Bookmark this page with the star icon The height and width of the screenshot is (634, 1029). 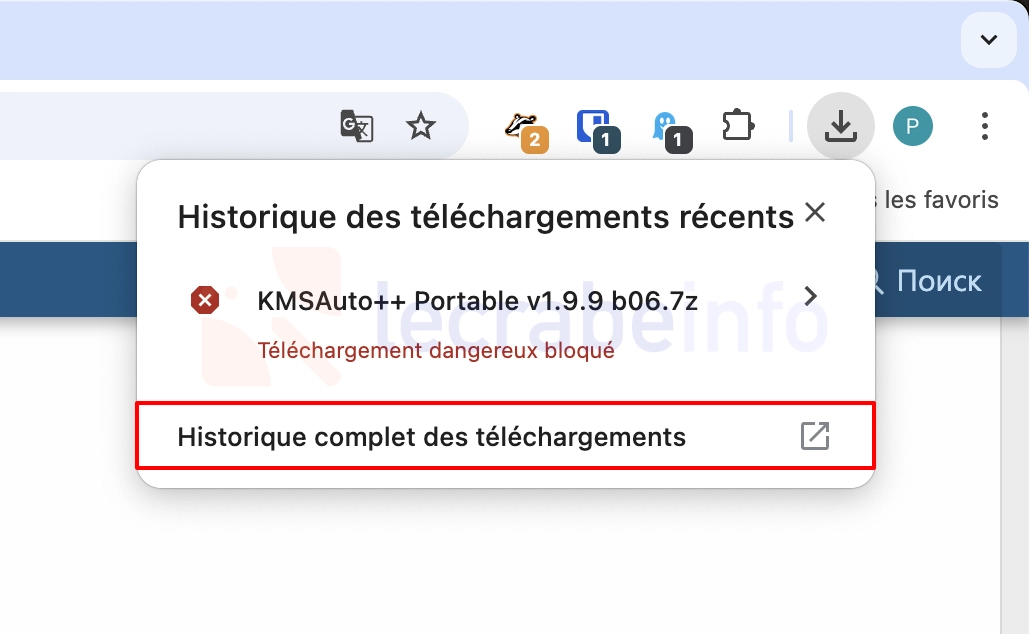(x=421, y=126)
